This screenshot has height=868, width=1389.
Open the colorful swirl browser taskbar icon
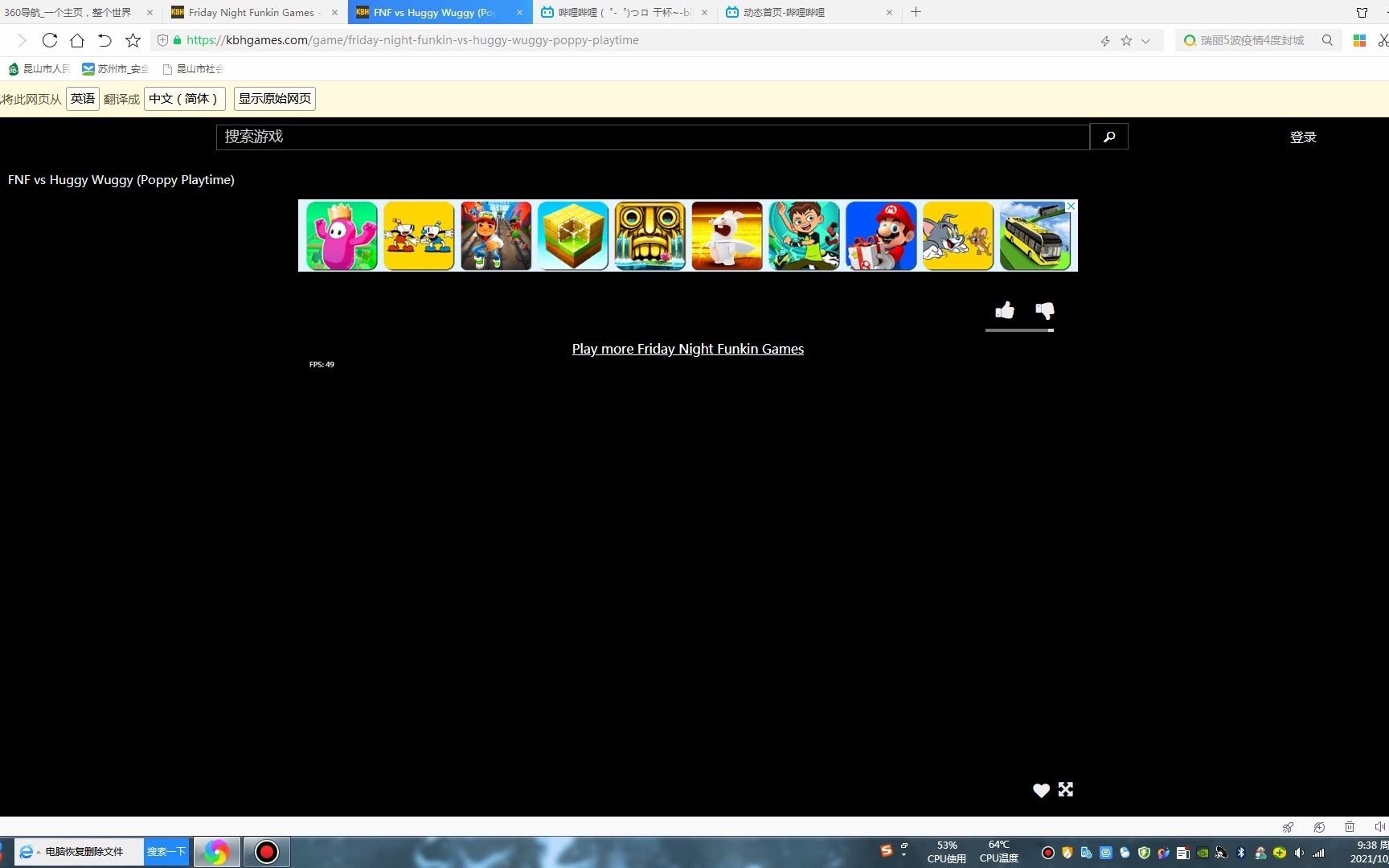coord(216,852)
